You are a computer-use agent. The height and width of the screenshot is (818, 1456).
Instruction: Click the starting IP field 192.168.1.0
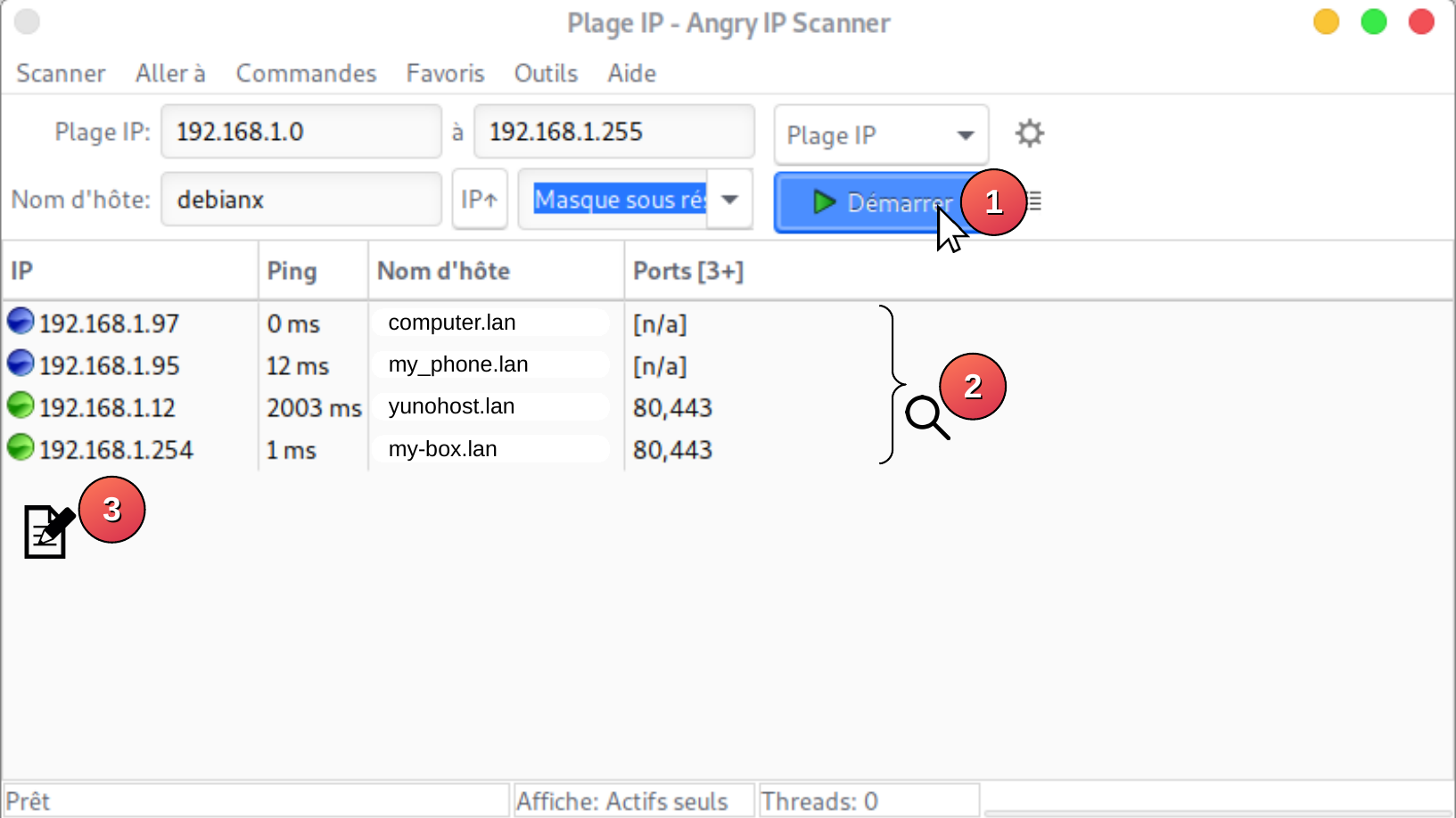[300, 132]
